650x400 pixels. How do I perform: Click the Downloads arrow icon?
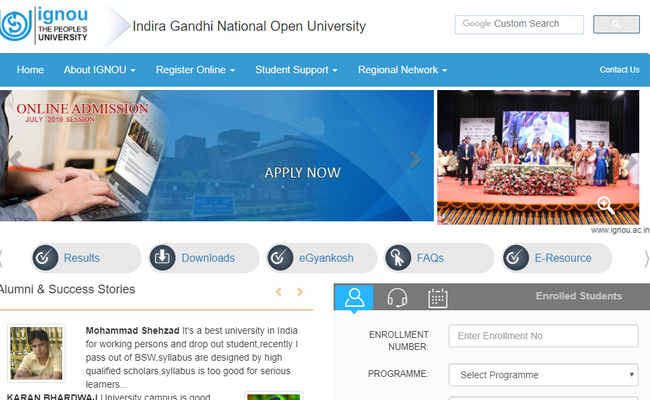pyautogui.click(x=163, y=258)
